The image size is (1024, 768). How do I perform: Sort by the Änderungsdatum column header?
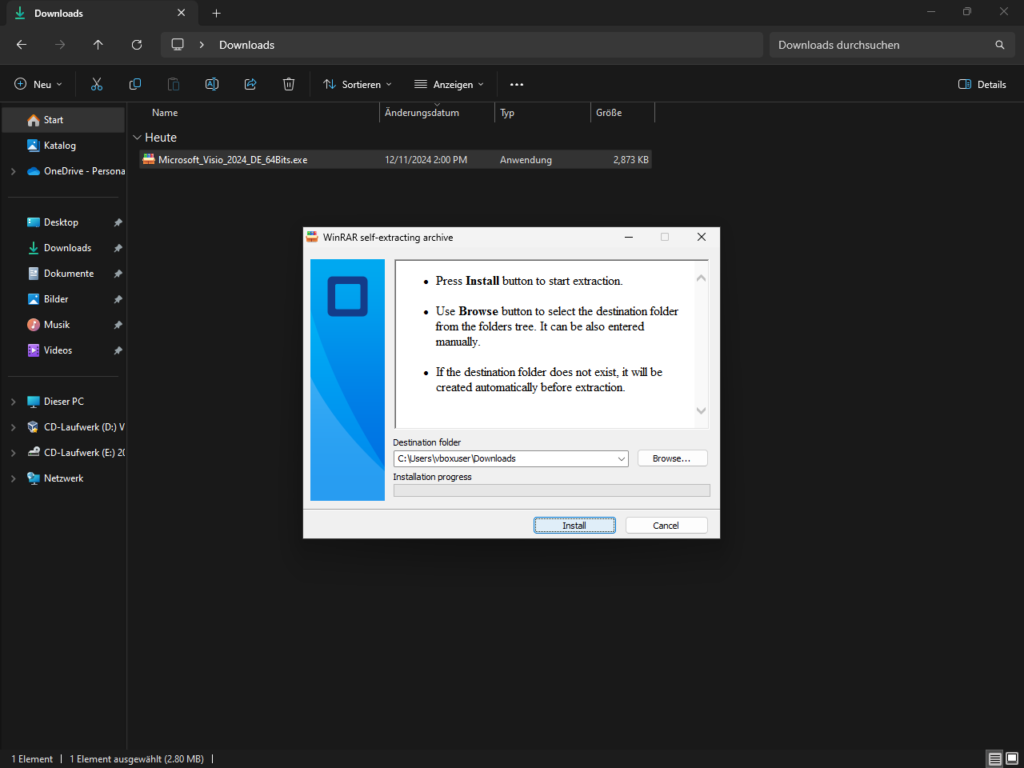click(436, 113)
